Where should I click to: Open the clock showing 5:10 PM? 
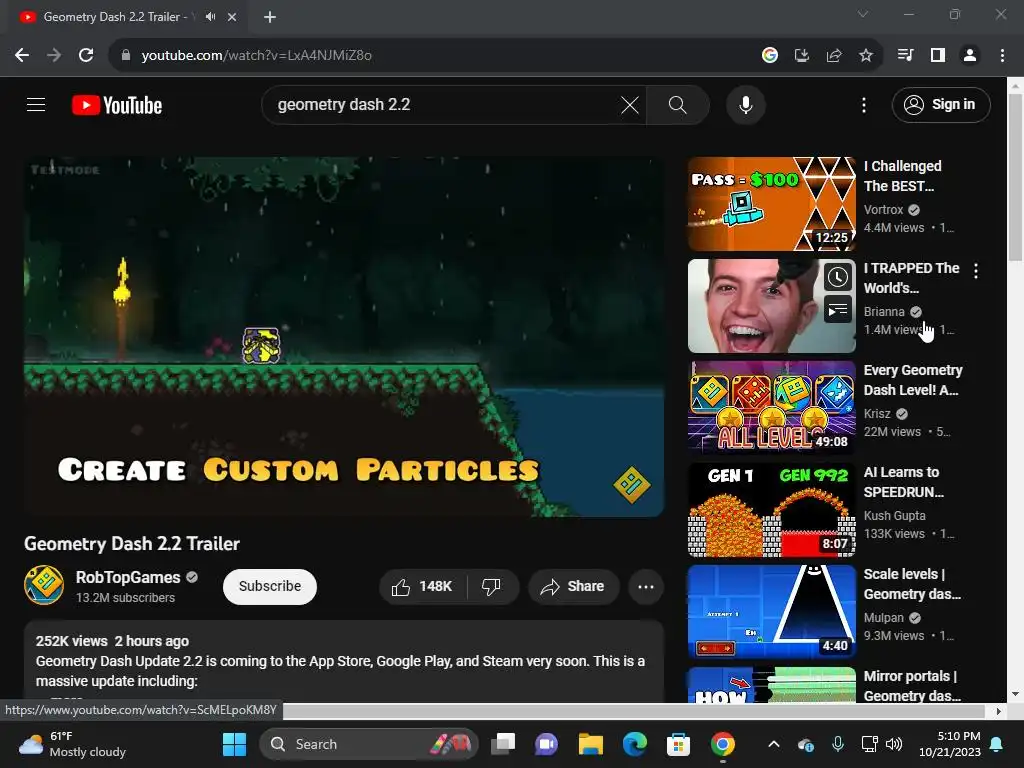950,744
